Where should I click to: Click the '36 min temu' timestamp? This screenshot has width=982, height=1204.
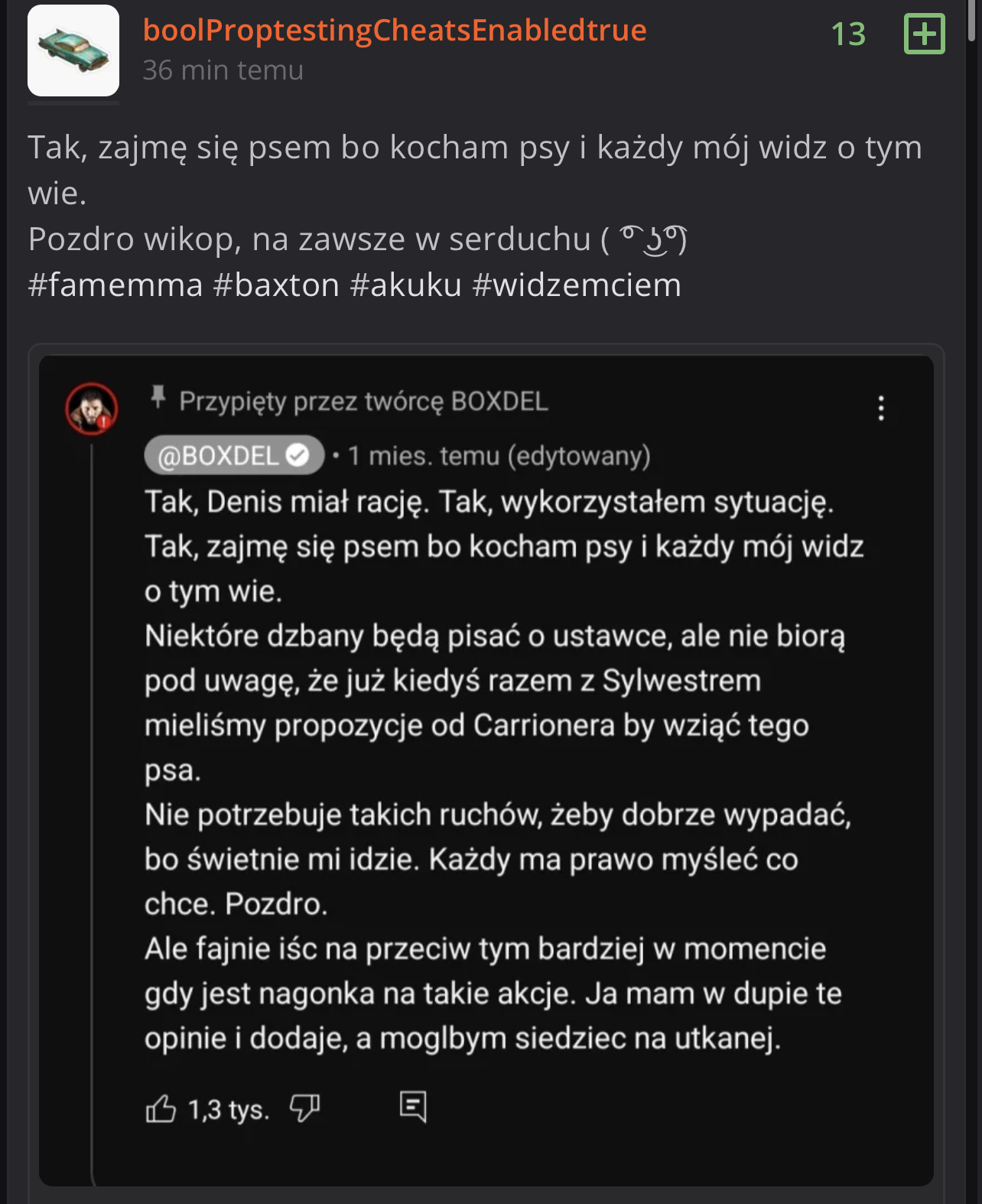click(223, 70)
